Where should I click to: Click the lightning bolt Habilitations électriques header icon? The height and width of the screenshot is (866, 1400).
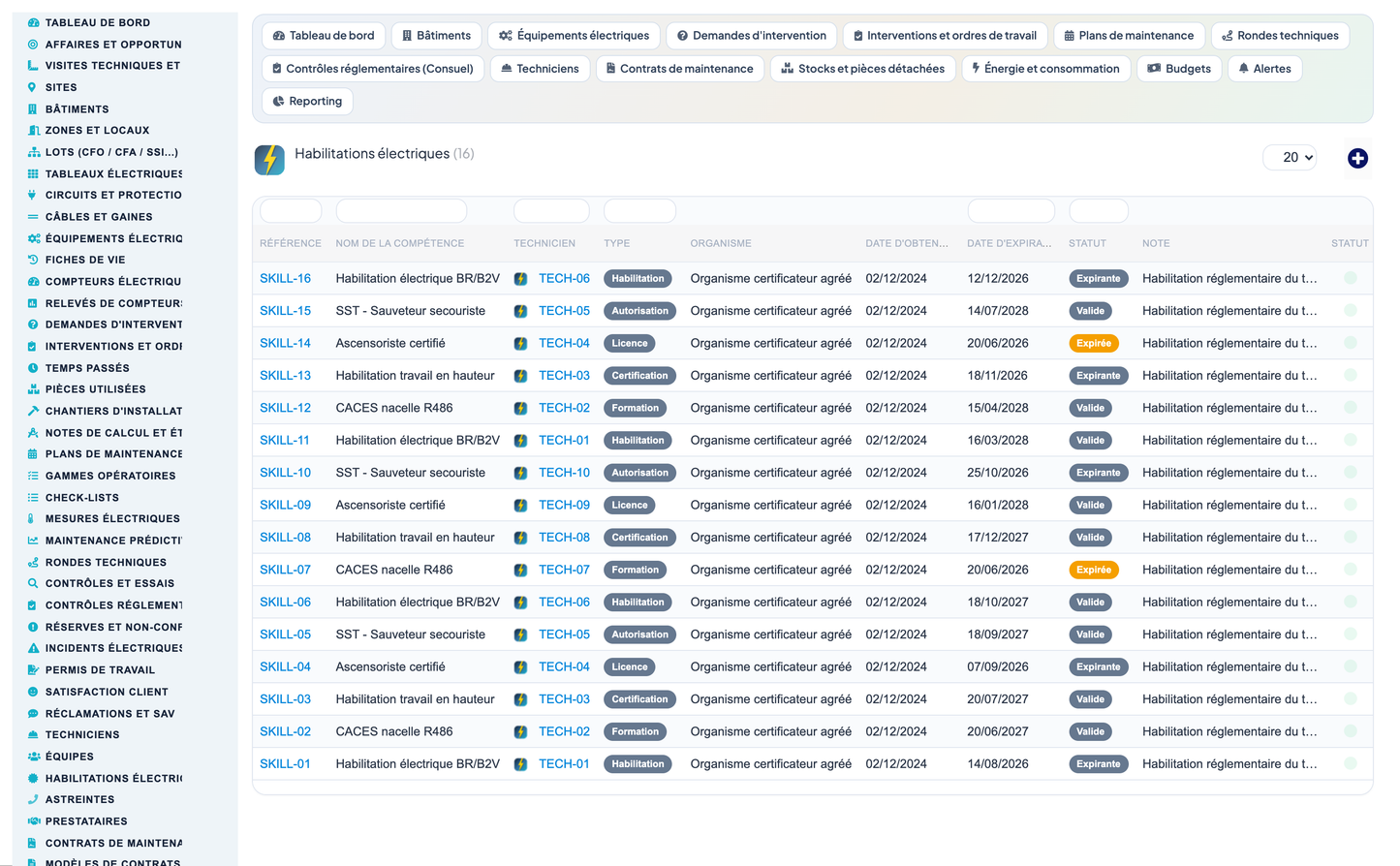269,160
